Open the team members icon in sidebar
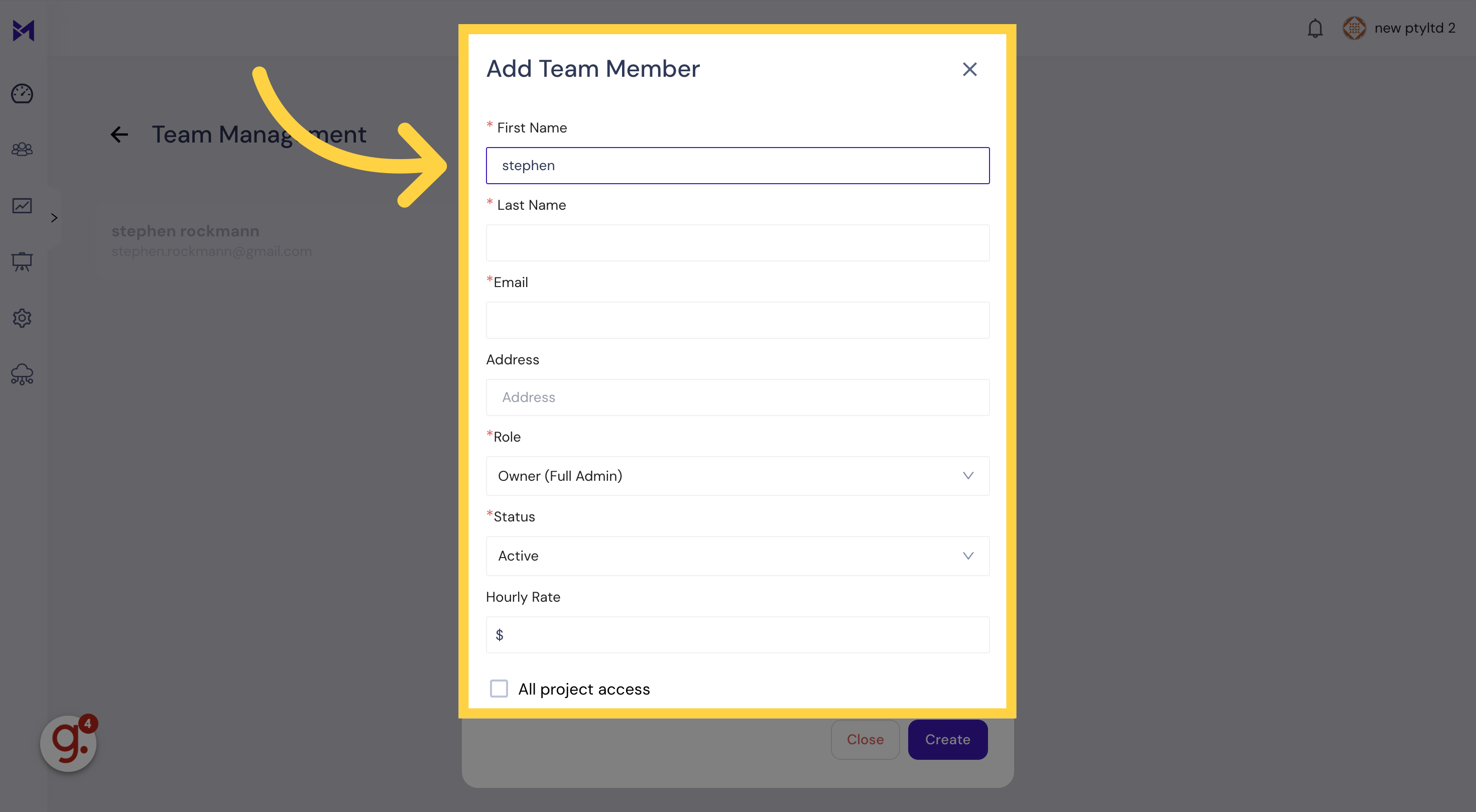Screen dimensions: 1476x812 [22, 149]
